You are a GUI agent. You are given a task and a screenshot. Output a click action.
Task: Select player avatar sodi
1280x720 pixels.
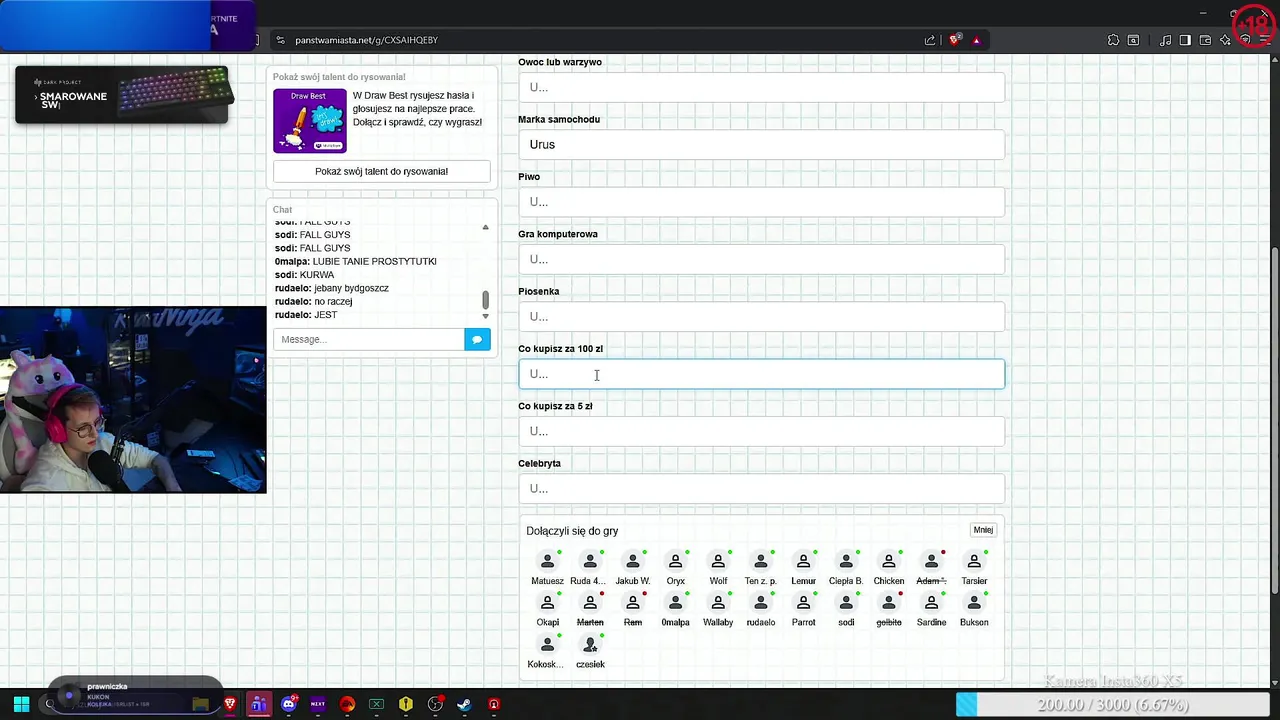[x=846, y=603]
